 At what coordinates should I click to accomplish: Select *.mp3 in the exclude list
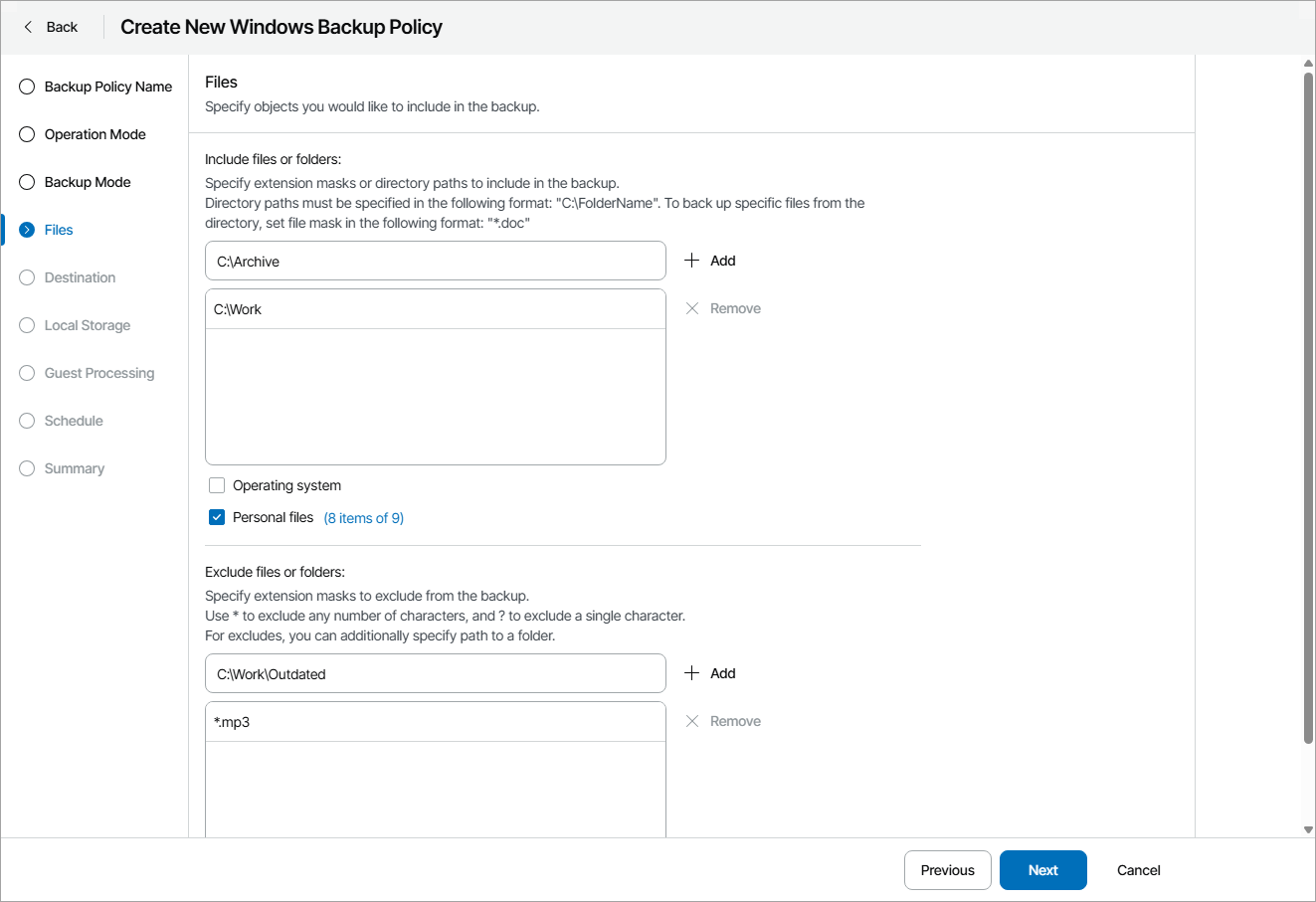pos(435,722)
